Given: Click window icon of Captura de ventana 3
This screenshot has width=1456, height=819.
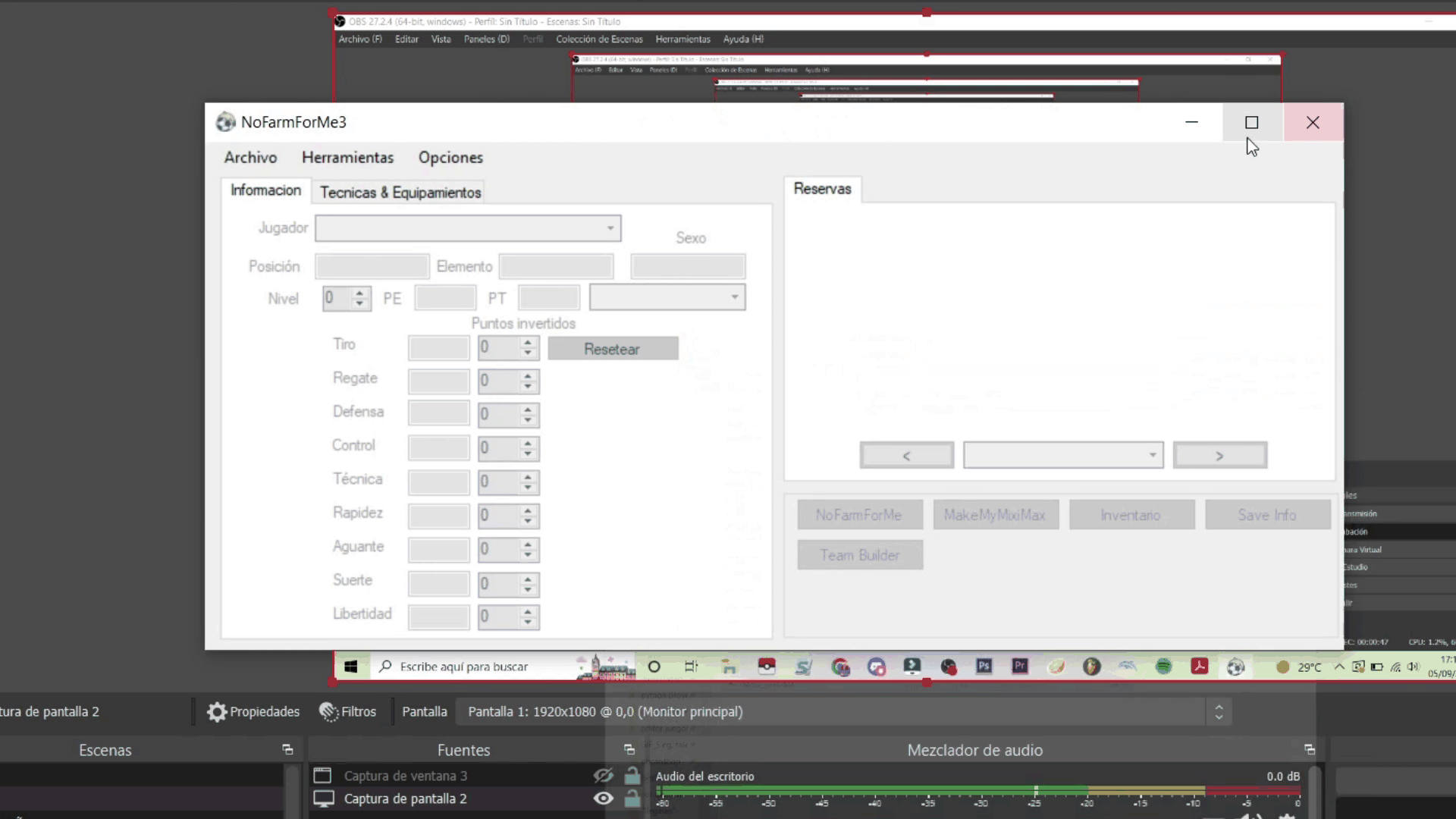Looking at the screenshot, I should point(322,775).
